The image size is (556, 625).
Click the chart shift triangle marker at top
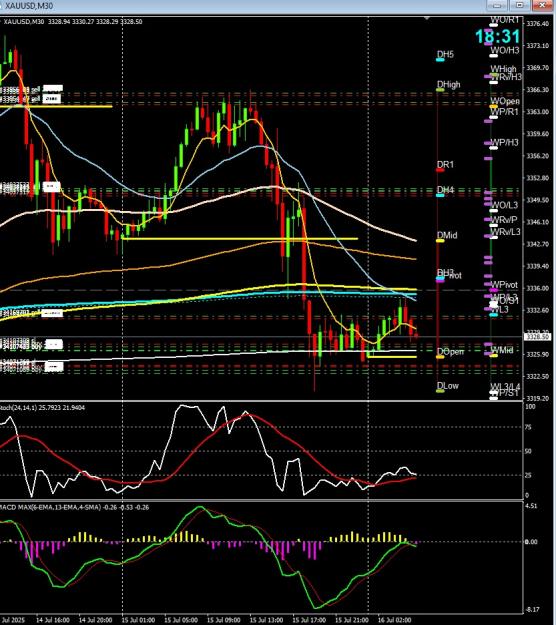pyautogui.click(x=427, y=18)
